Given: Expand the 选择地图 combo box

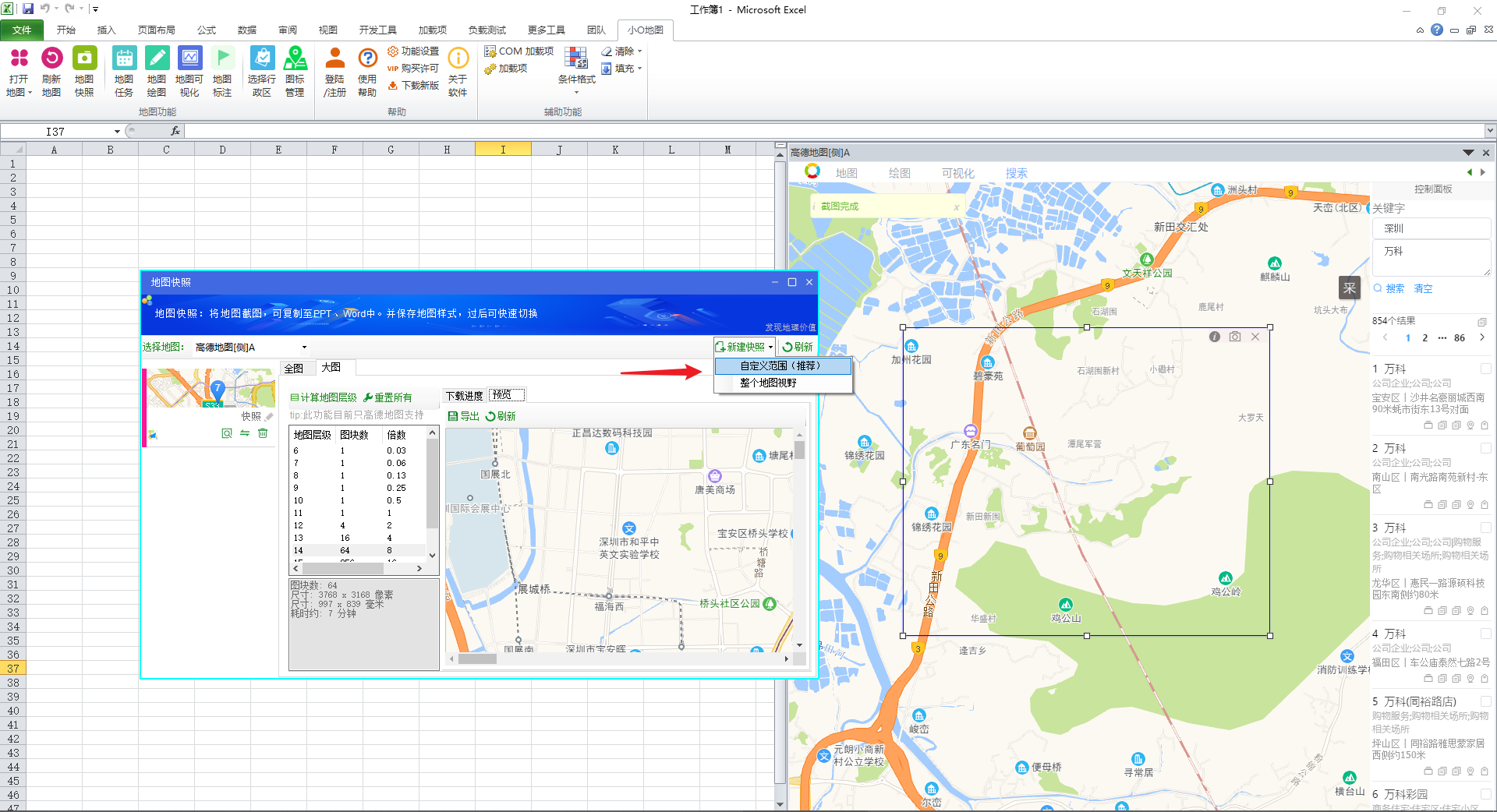Looking at the screenshot, I should [304, 348].
